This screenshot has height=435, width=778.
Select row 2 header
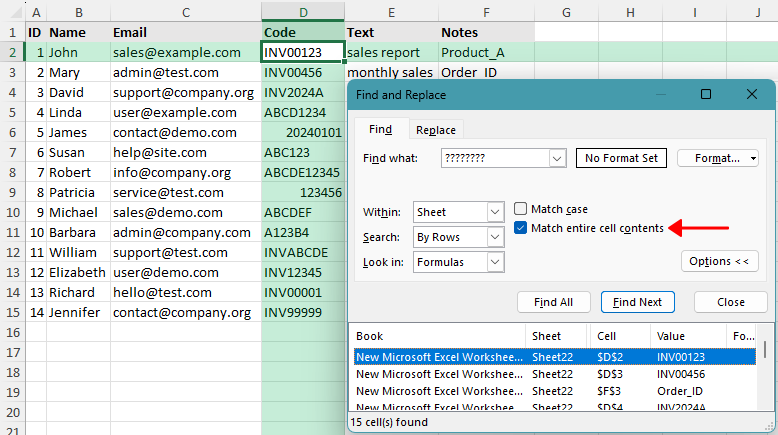coord(12,53)
